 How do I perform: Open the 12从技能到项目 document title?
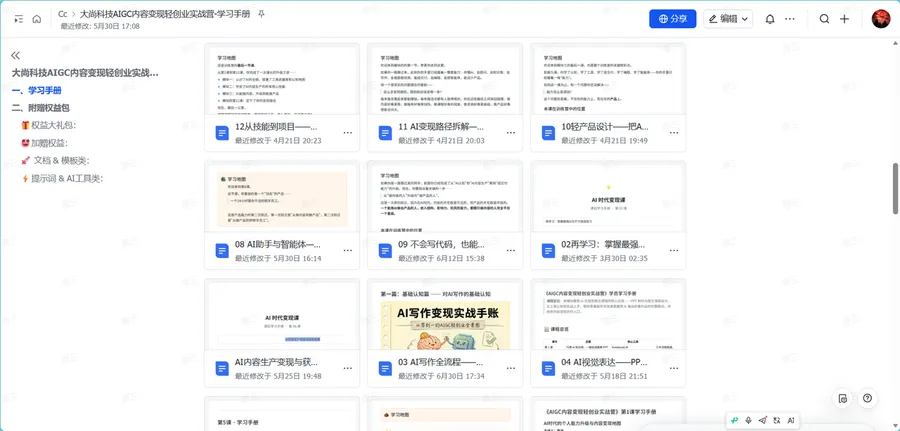pos(276,127)
